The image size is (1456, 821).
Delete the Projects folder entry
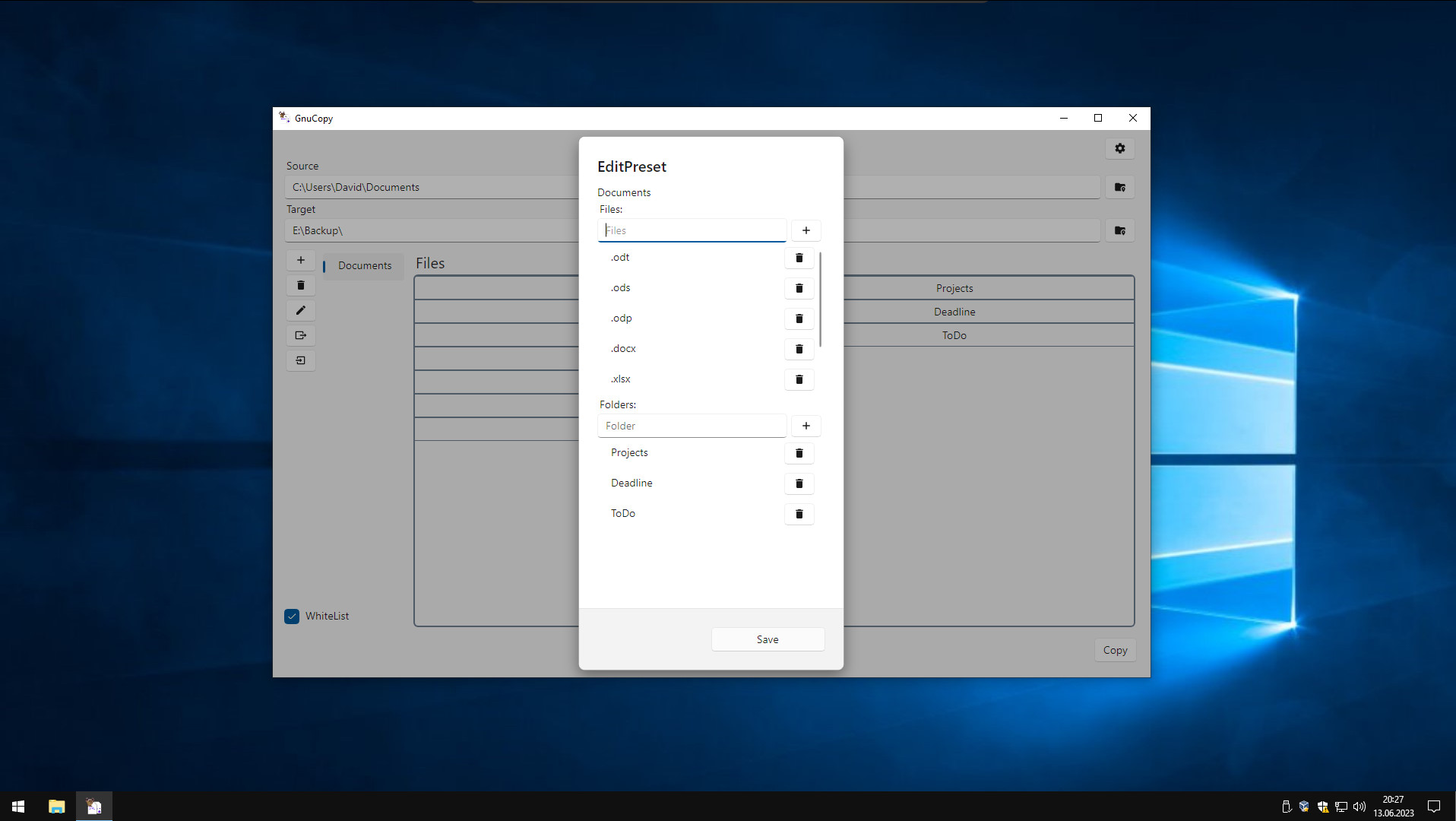(x=799, y=453)
